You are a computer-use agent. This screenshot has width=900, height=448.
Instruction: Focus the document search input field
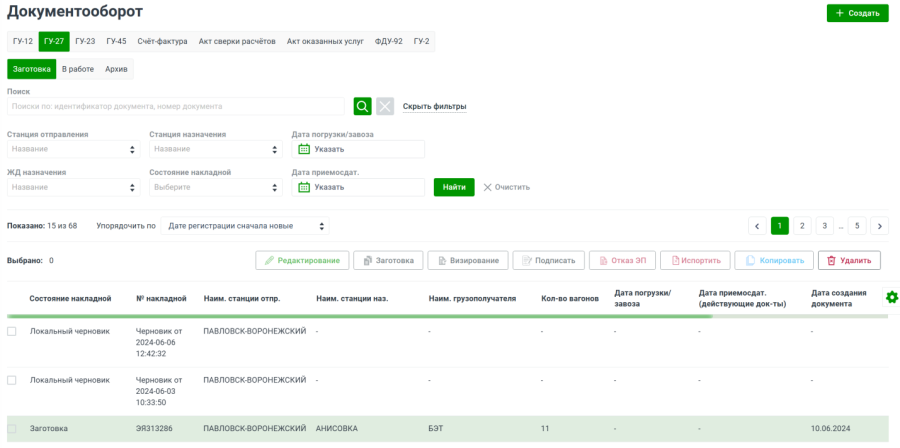tap(175, 106)
